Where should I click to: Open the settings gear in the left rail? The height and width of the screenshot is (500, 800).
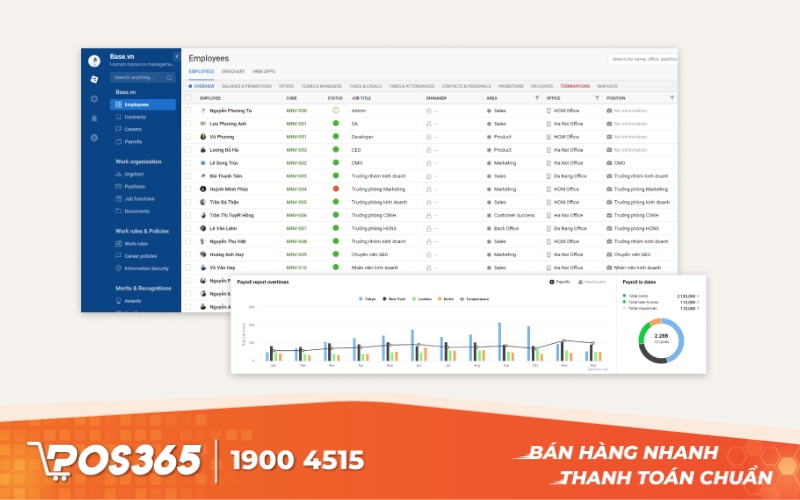click(x=94, y=99)
